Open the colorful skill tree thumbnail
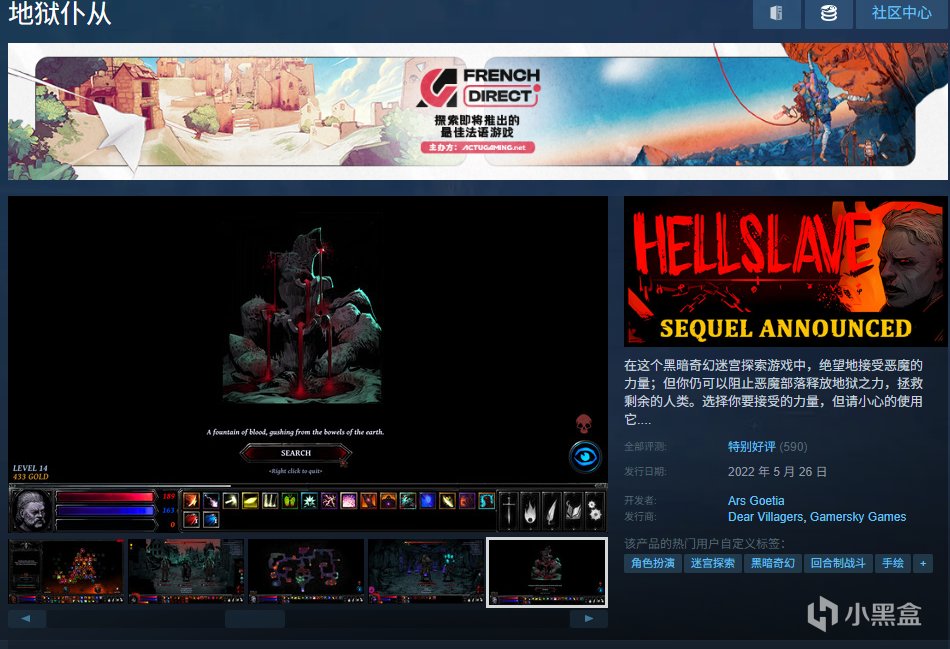 point(67,571)
